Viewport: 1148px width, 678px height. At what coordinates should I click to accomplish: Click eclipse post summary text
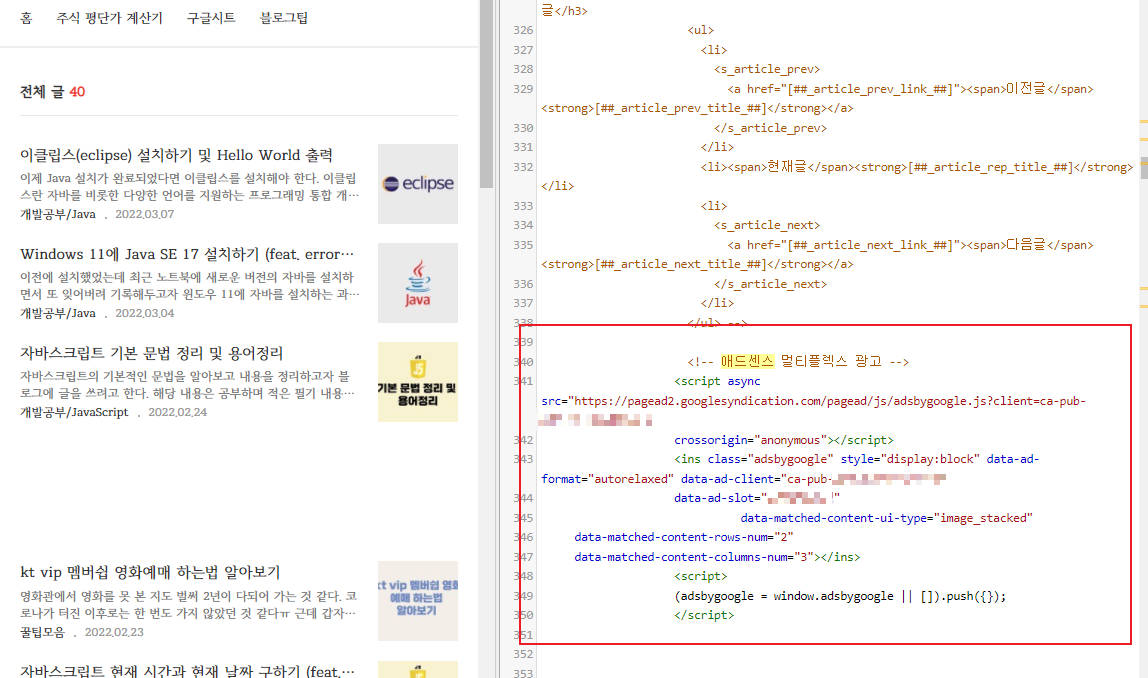189,187
